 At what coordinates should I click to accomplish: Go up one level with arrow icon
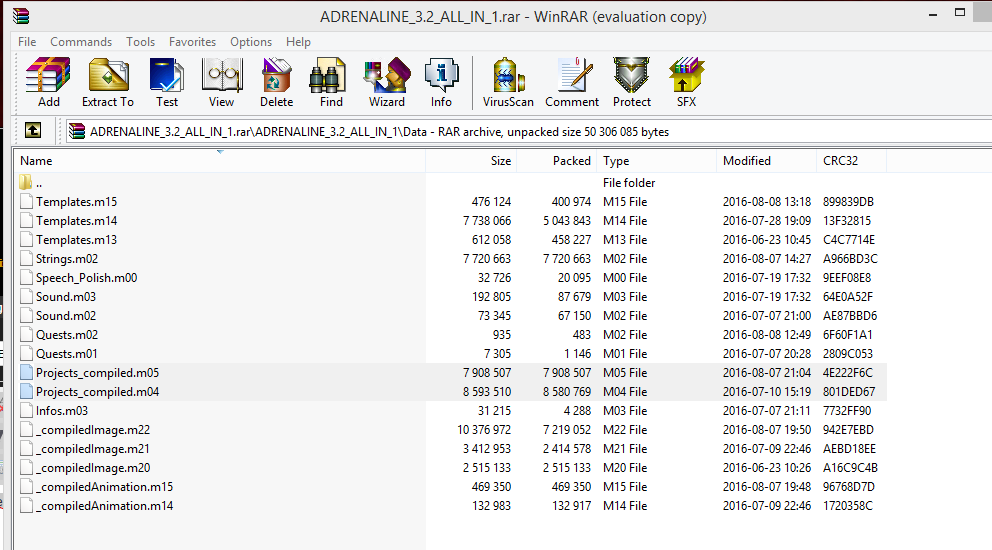[x=33, y=130]
